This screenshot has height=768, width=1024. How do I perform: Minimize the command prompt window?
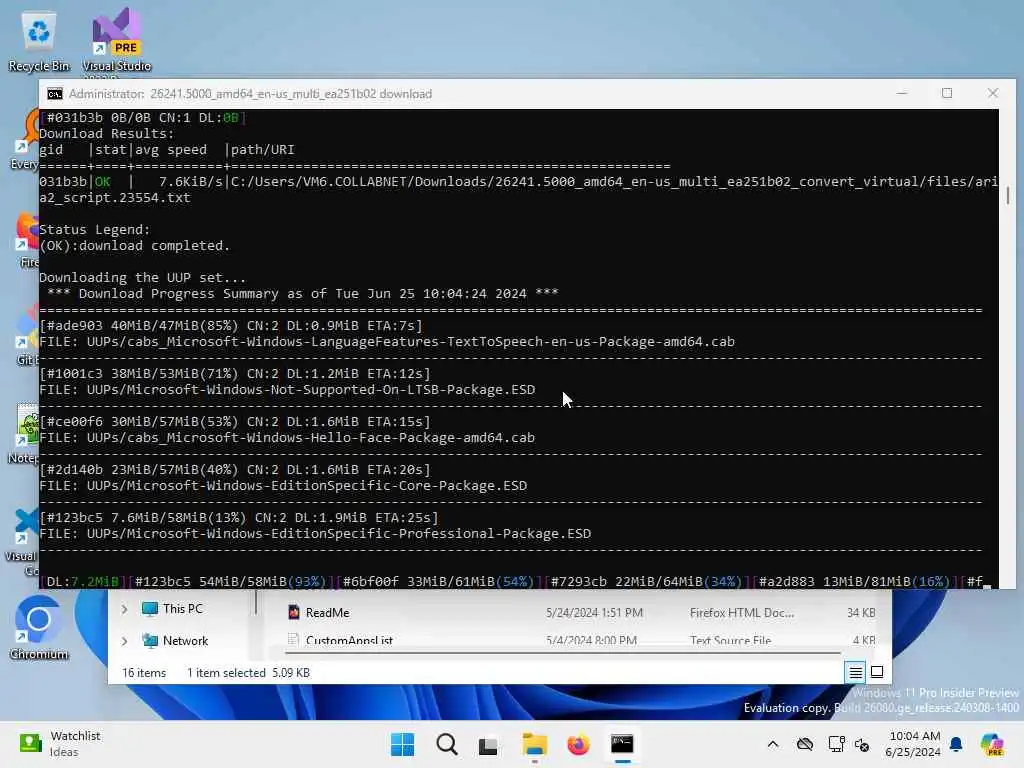(x=902, y=93)
